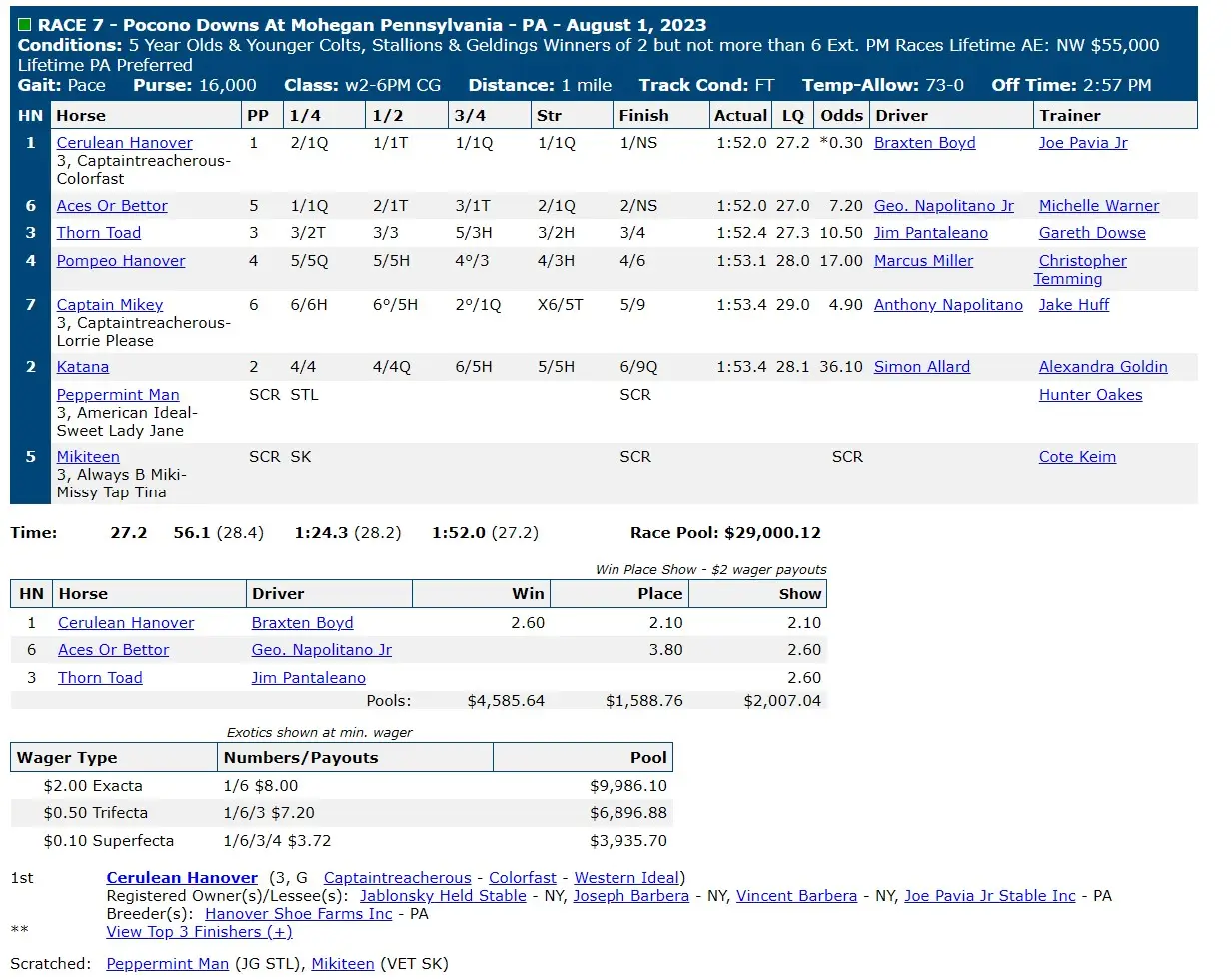Open driver Marcus Miller page
Image resolution: width=1232 pixels, height=980 pixels.
pos(924,261)
